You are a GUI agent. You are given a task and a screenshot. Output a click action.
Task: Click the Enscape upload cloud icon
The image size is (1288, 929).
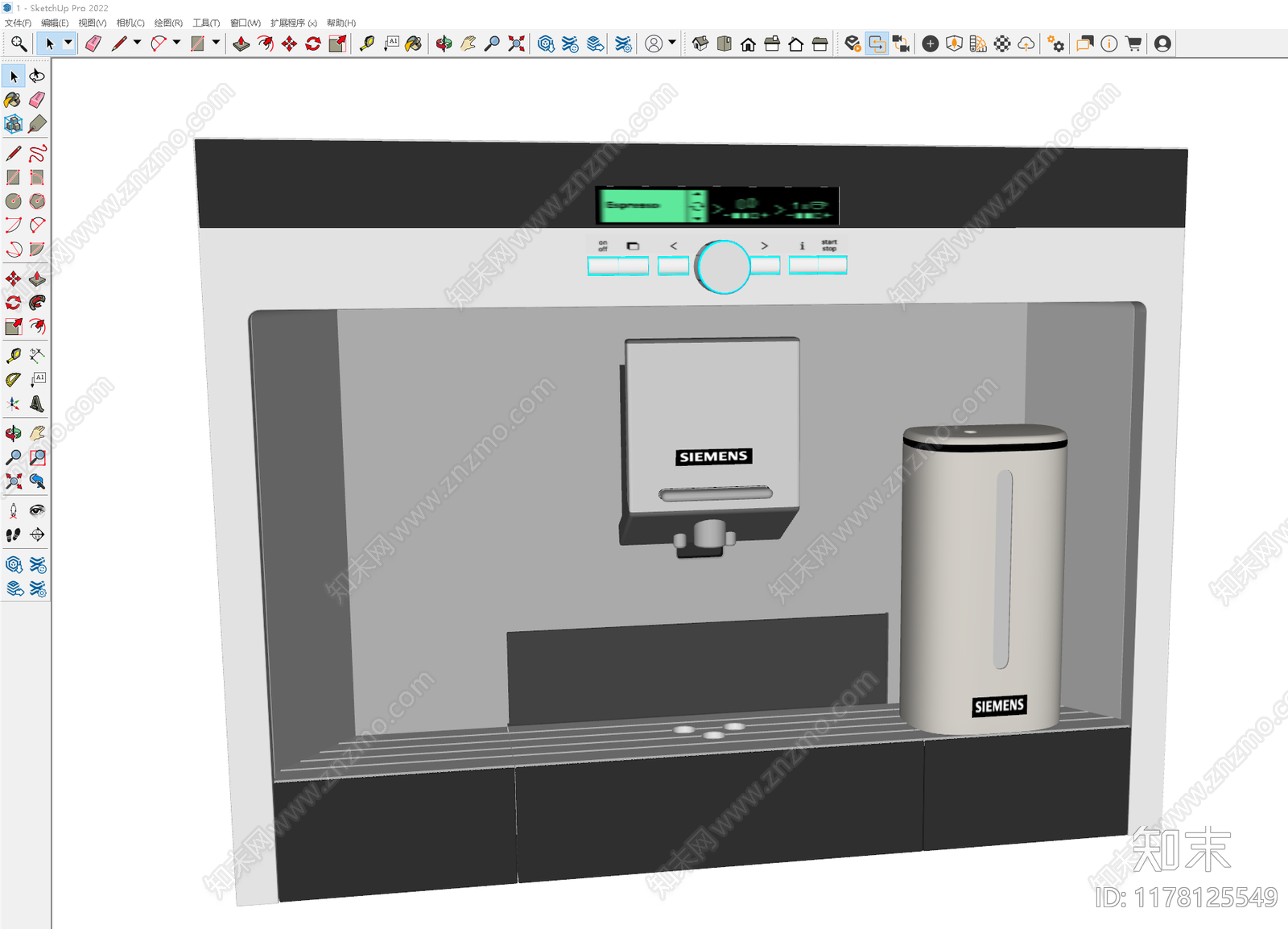[x=1026, y=43]
